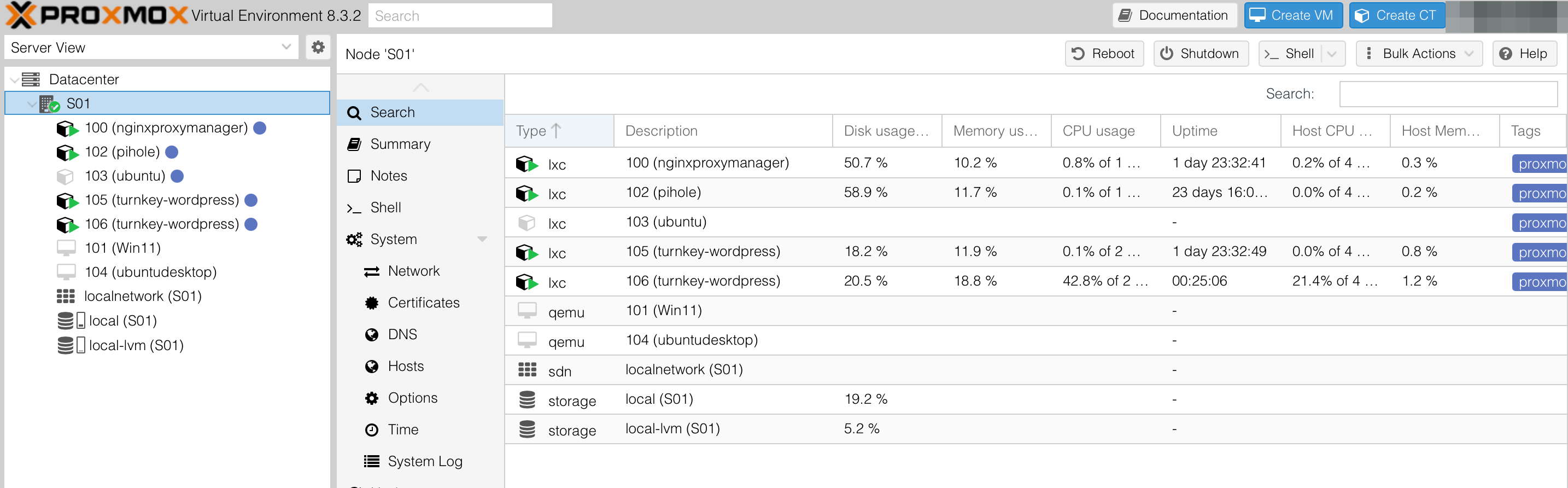Click the localnetwork grid icon in tree
This screenshot has height=488, width=1568.
[66, 296]
